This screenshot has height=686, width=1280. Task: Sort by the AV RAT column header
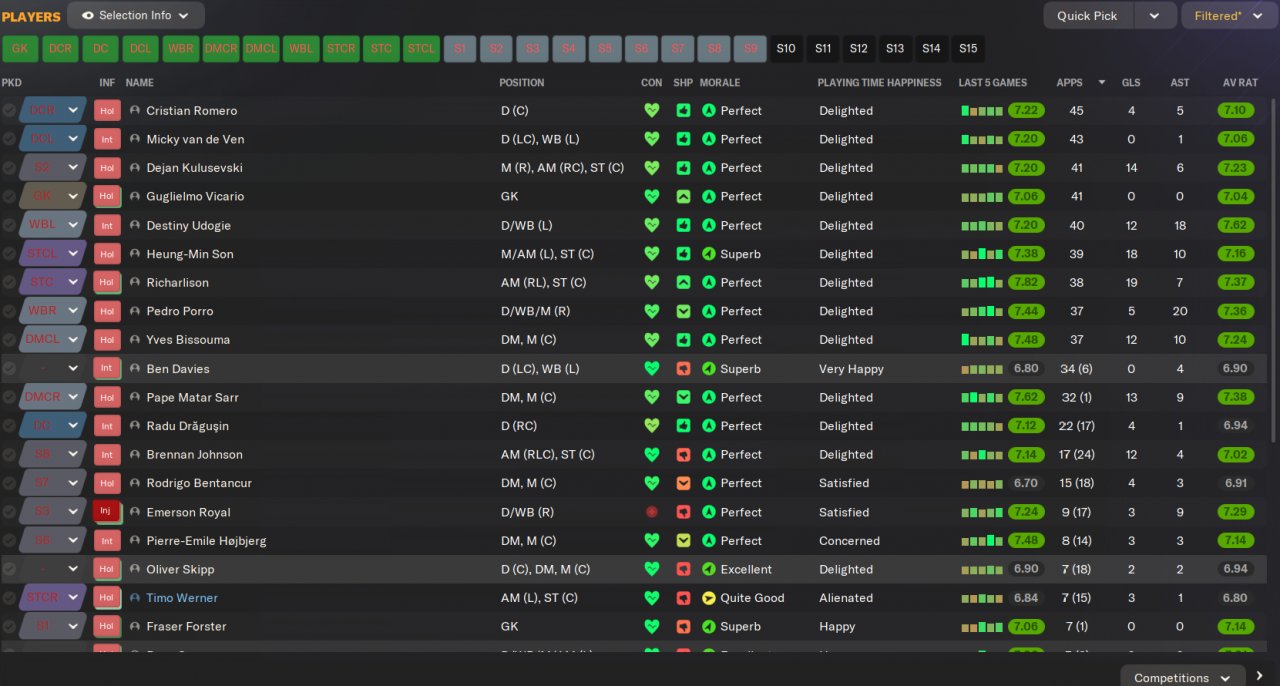(1239, 83)
